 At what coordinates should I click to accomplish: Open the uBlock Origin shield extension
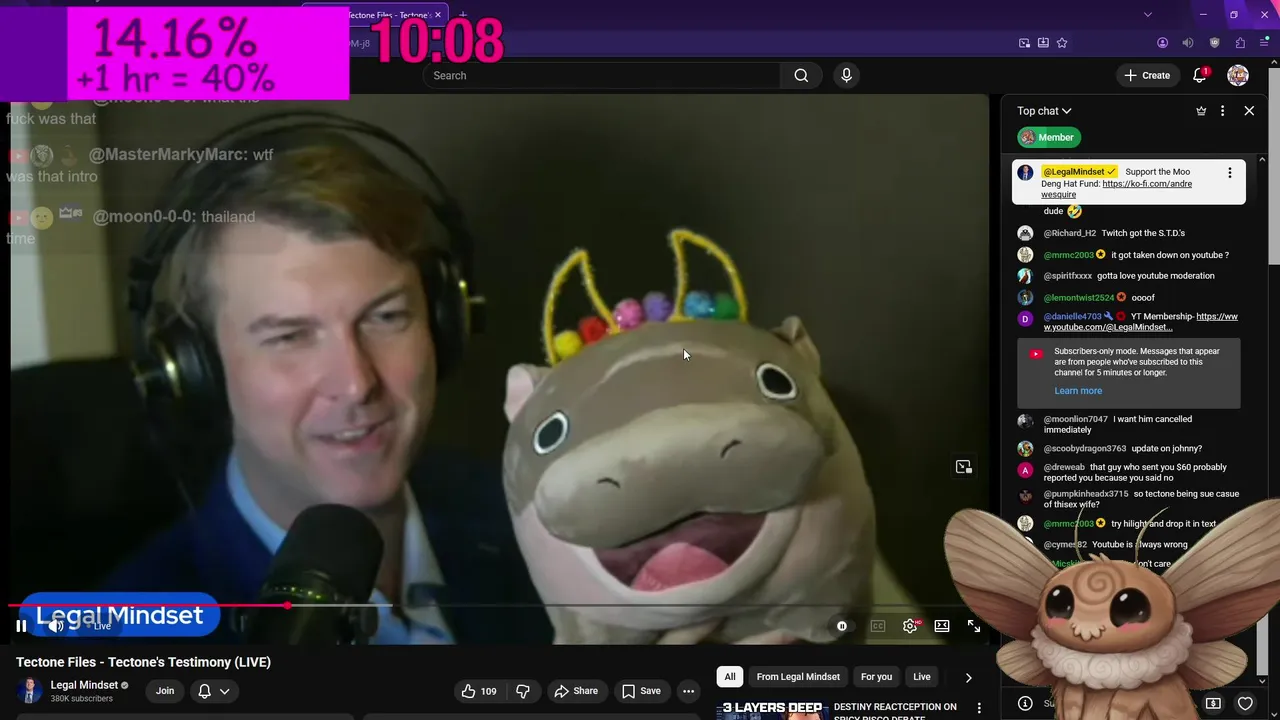coord(1215,43)
